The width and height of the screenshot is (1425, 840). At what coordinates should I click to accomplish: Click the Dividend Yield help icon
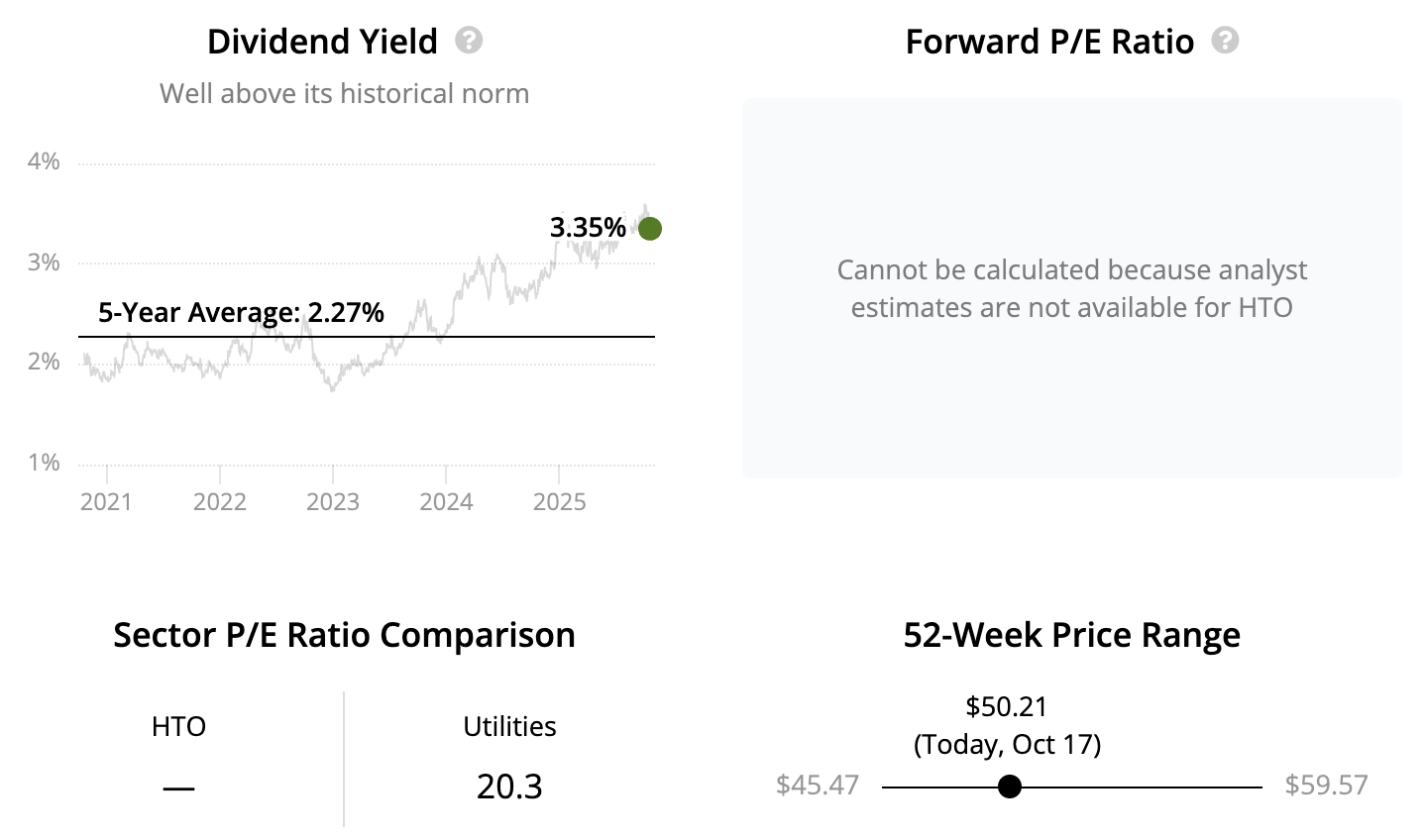click(469, 41)
